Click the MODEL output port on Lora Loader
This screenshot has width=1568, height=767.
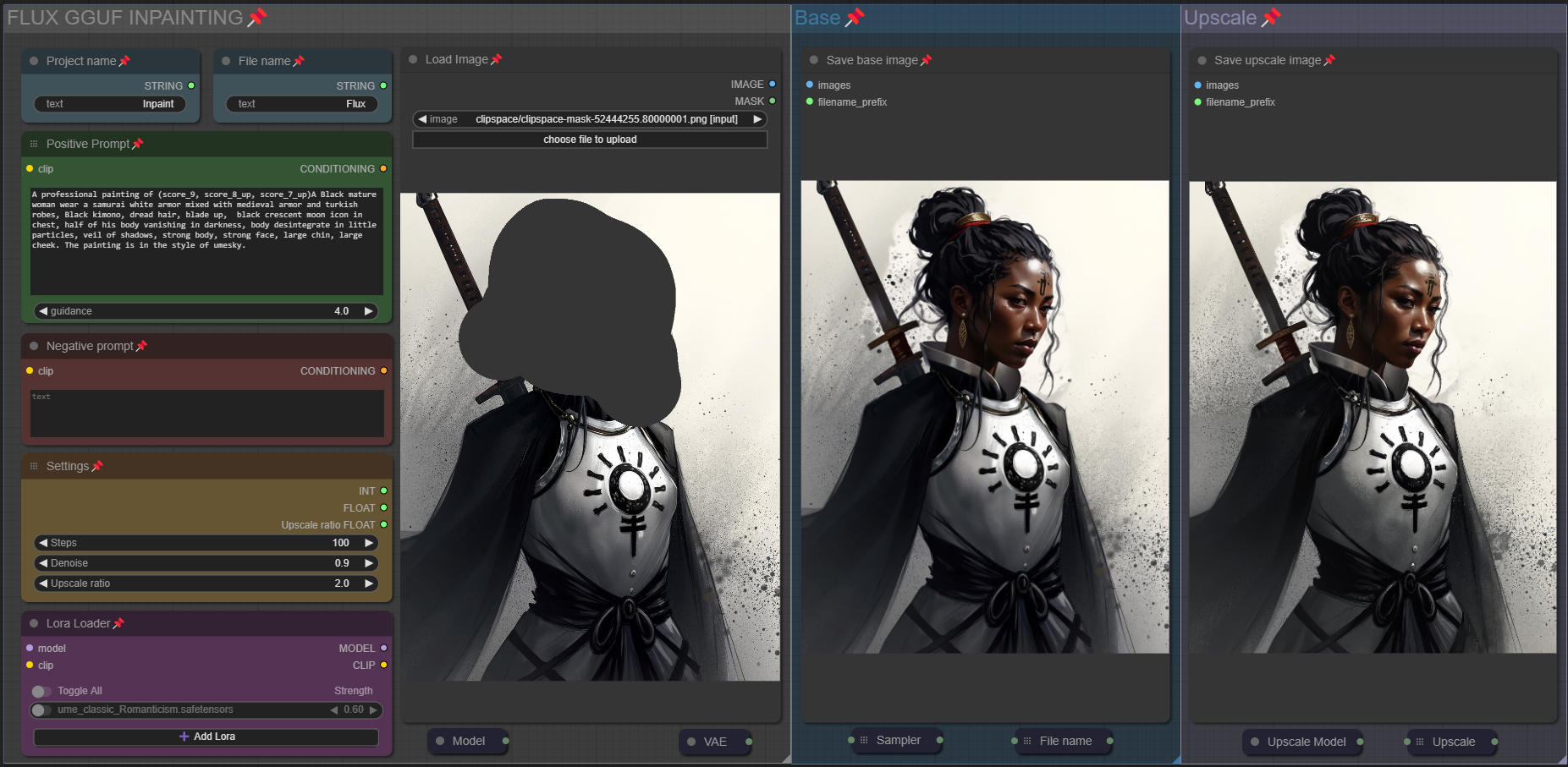pos(383,649)
